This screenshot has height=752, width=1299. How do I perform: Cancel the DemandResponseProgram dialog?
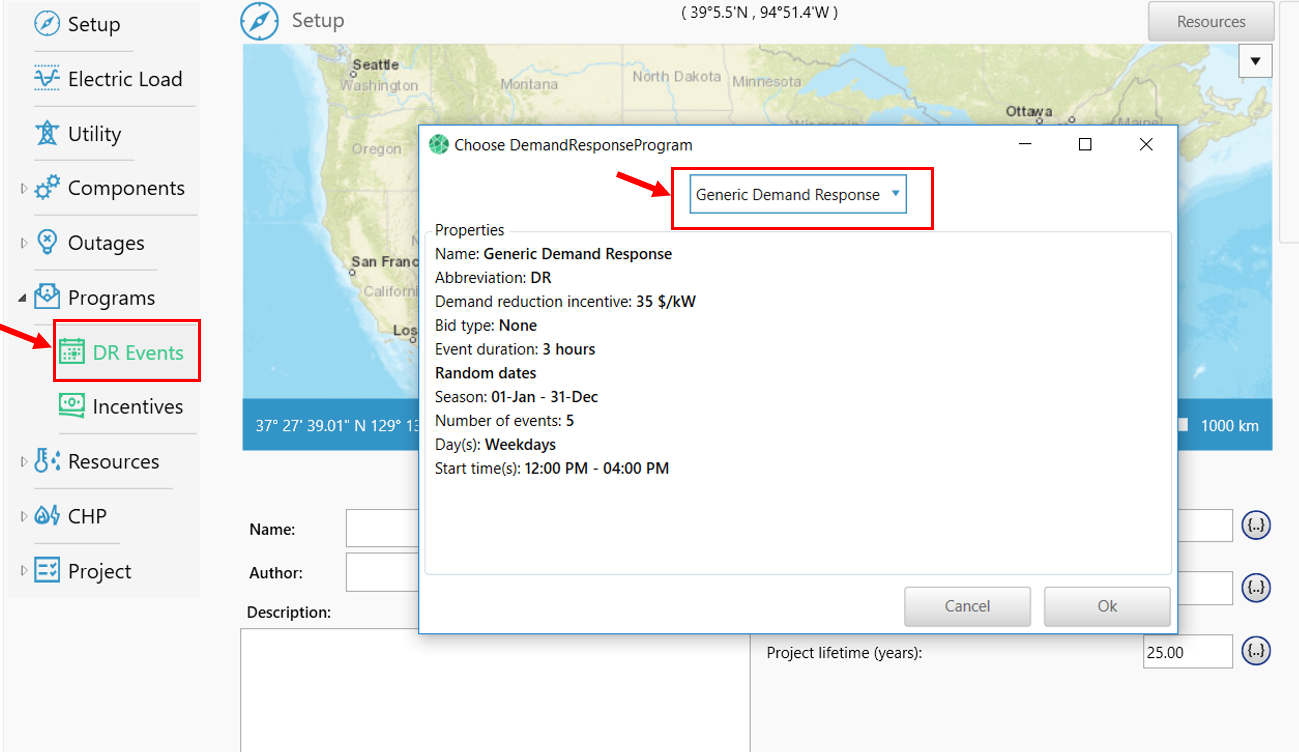click(967, 606)
